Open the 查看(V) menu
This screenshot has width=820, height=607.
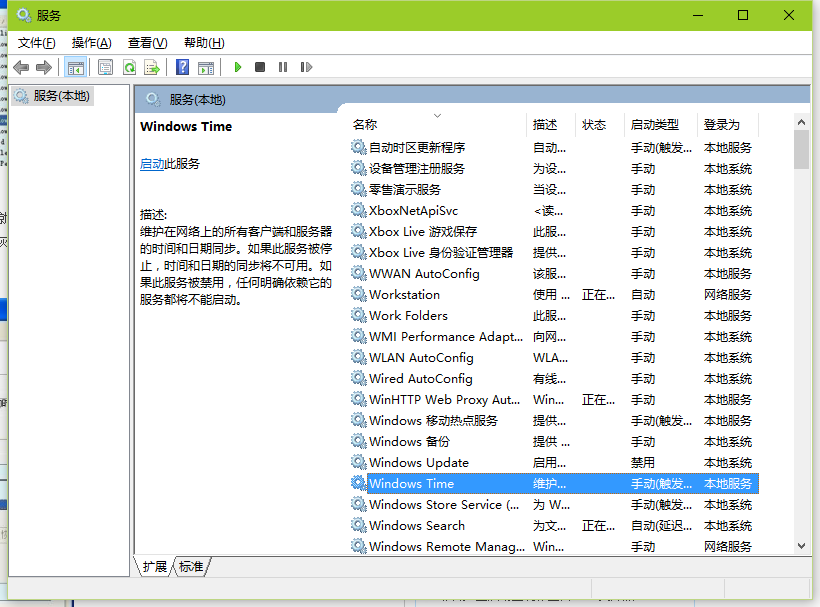click(147, 43)
